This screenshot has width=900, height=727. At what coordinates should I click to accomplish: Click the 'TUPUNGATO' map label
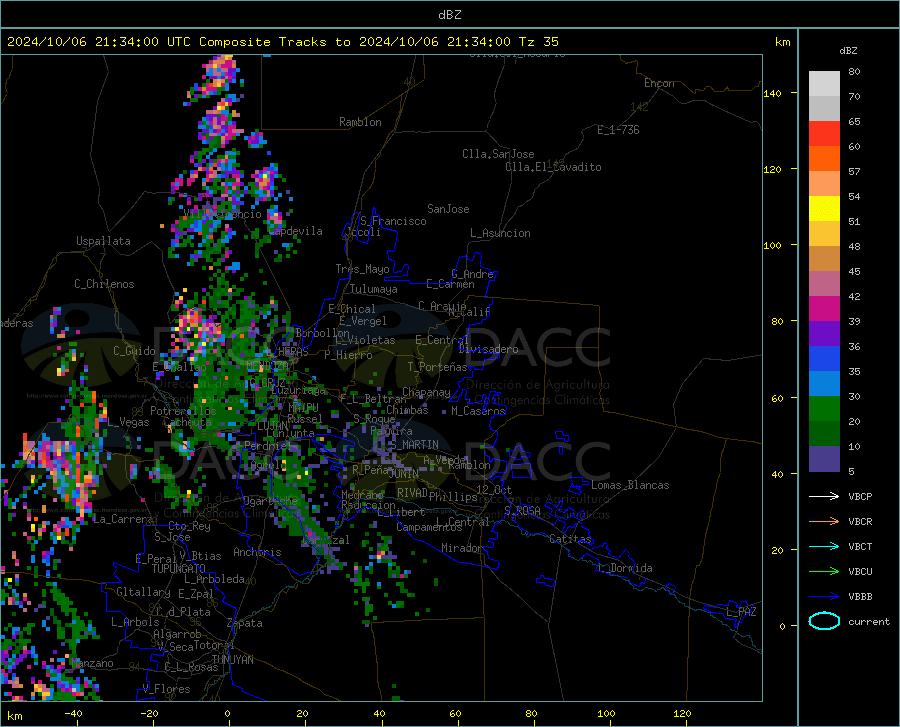tap(179, 569)
